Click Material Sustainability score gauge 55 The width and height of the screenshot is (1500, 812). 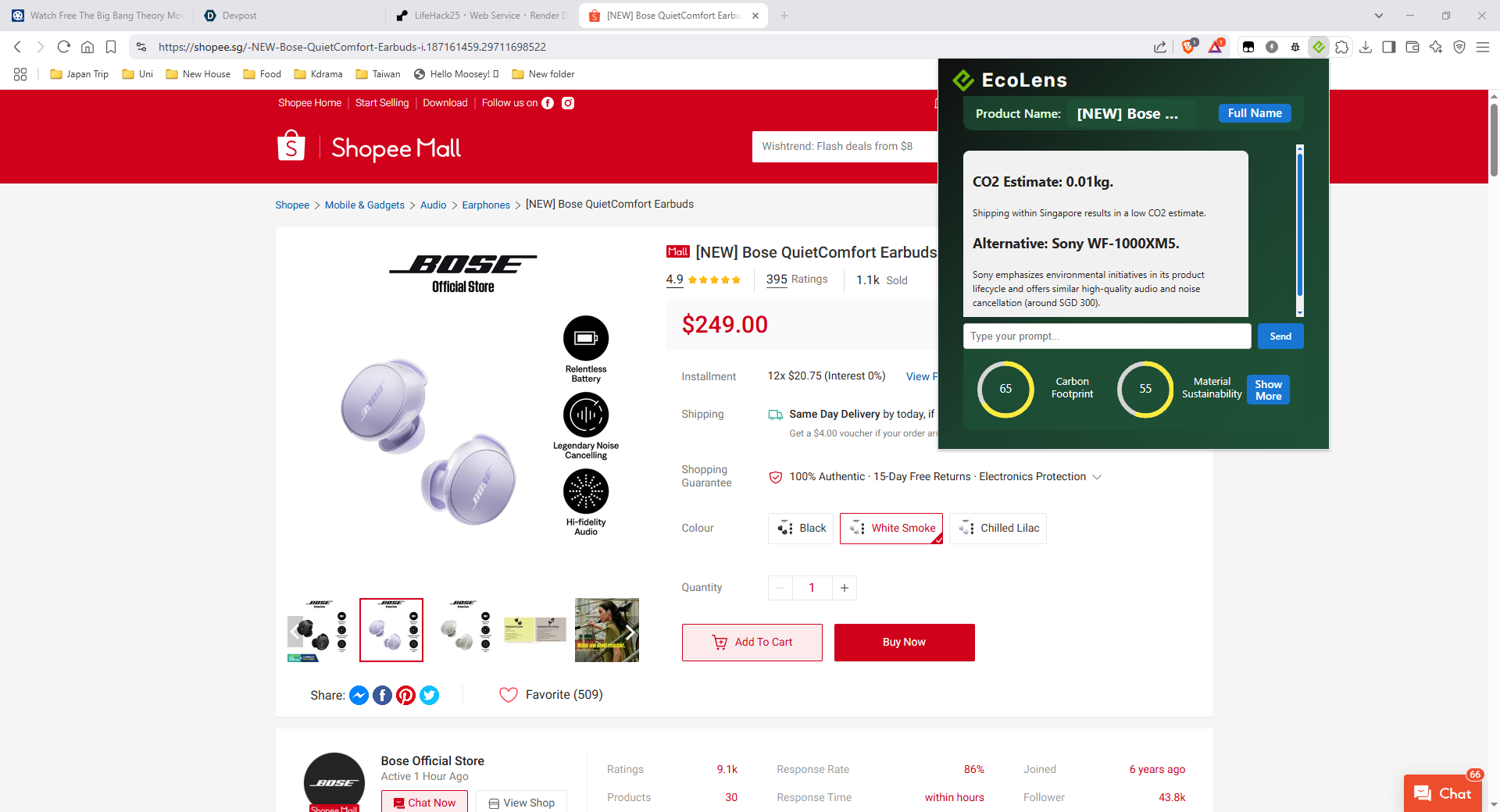coord(1145,389)
